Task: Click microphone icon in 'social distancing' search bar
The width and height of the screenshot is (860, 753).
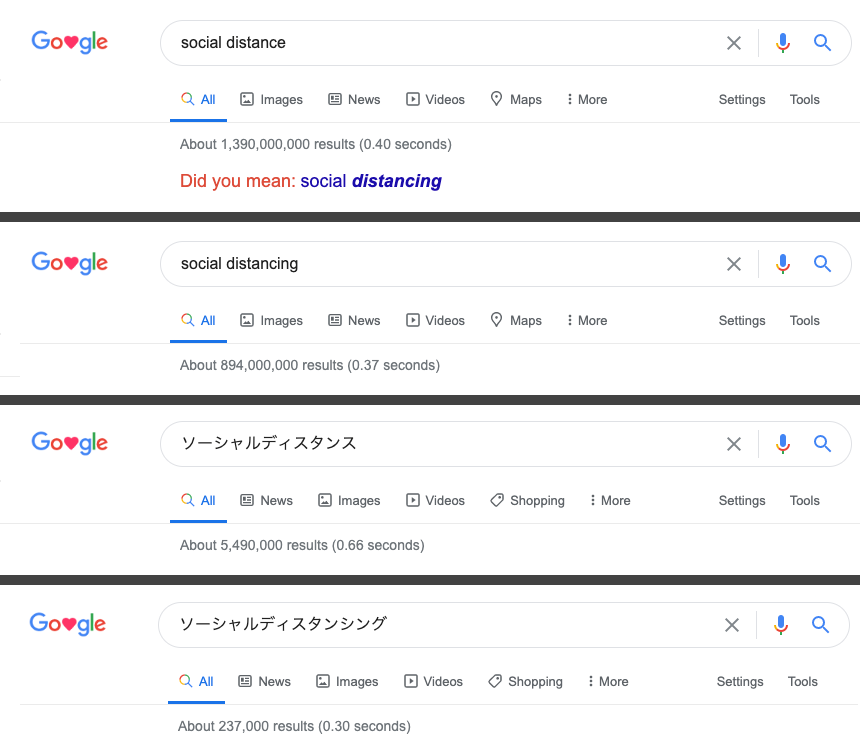Action: pyautogui.click(x=783, y=264)
